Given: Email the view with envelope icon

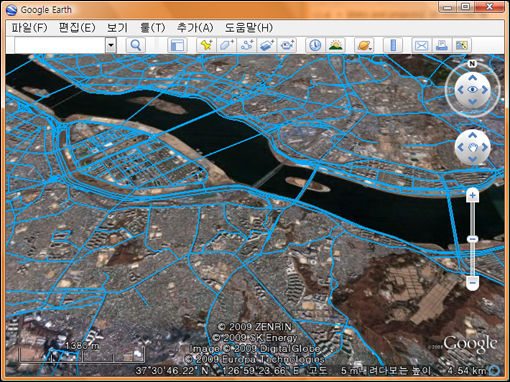Looking at the screenshot, I should [421, 45].
